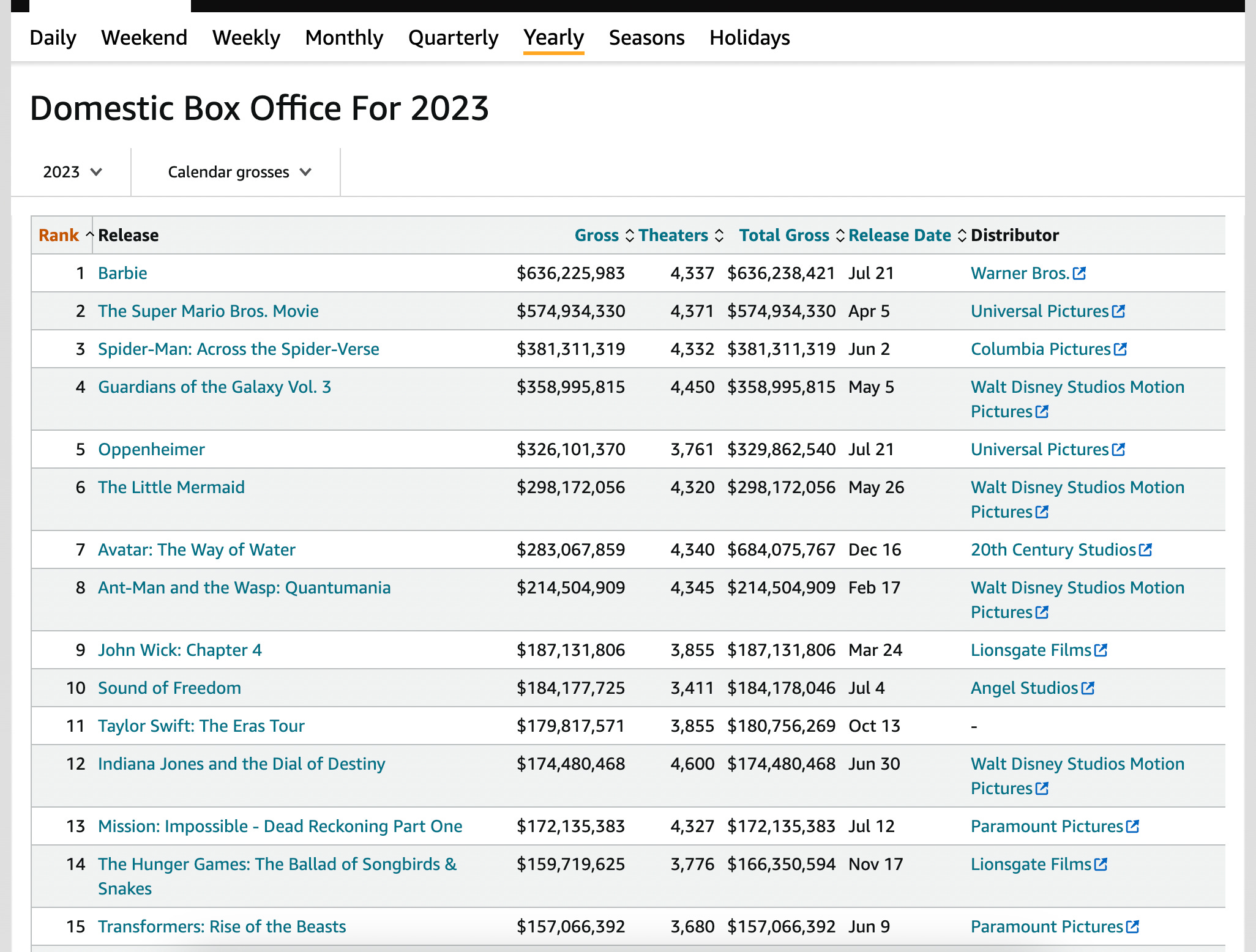Select the Holidays tab
The image size is (1256, 952).
pos(749,38)
